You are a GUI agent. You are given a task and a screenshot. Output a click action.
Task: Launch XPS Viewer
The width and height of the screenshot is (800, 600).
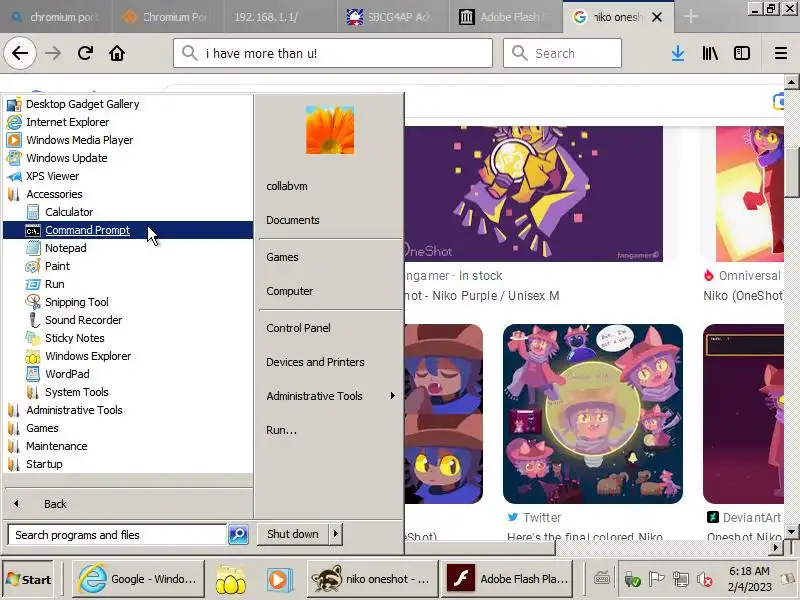[128, 176]
